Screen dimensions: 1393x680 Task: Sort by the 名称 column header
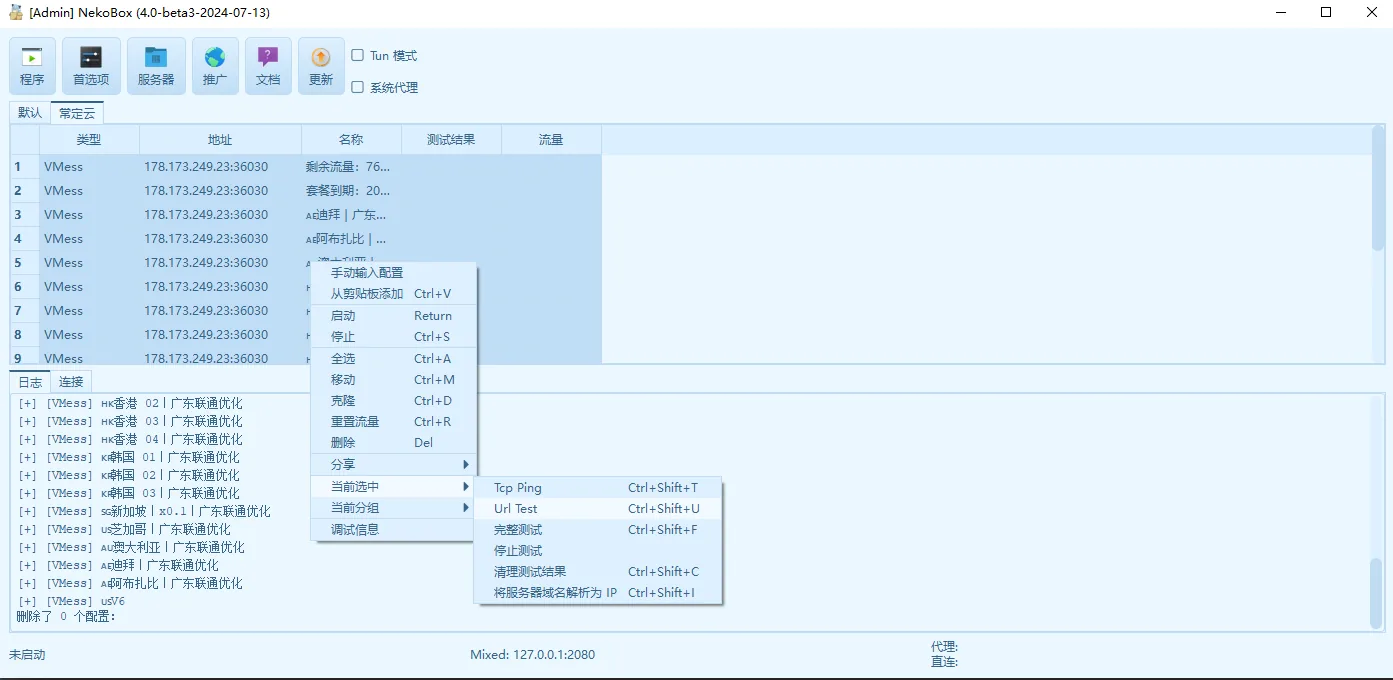coord(351,140)
